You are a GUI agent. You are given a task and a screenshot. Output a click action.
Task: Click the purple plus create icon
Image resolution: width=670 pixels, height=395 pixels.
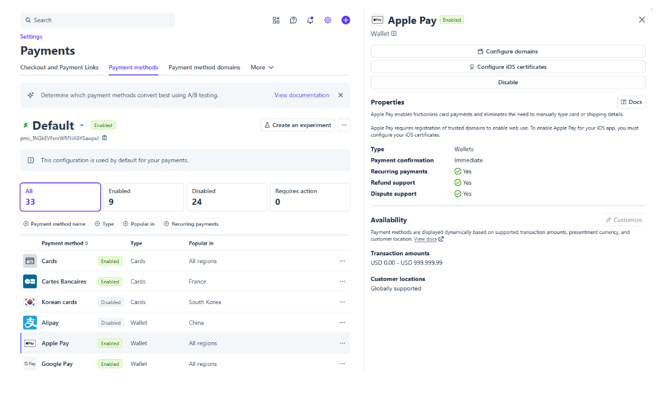point(346,20)
